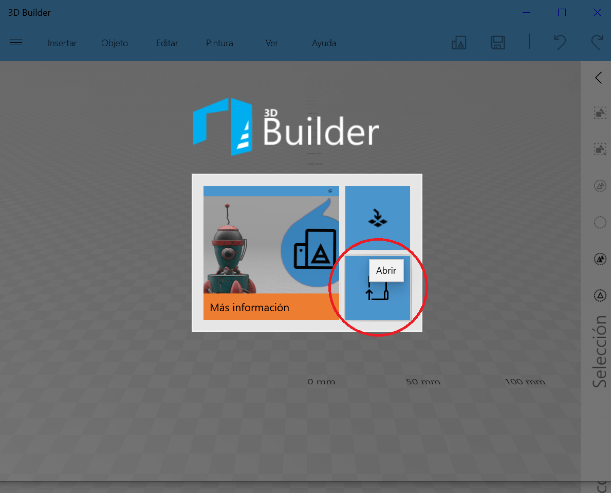Viewport: 611px width, 493px height.
Task: Click the Abrir open-file tile
Action: [x=377, y=288]
